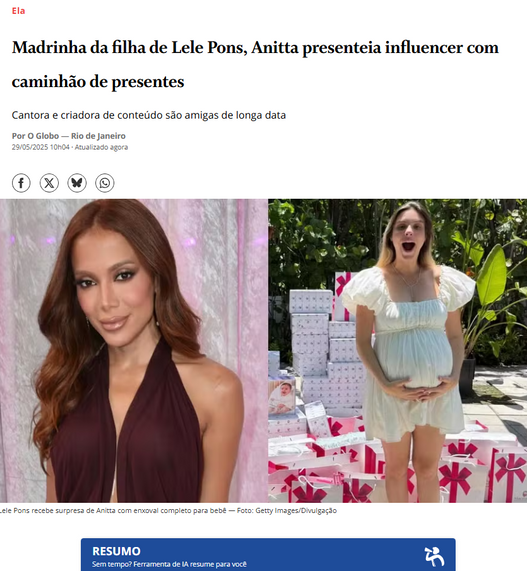
Task: Click the running figure icon in Resumo banner
Action: [x=434, y=556]
